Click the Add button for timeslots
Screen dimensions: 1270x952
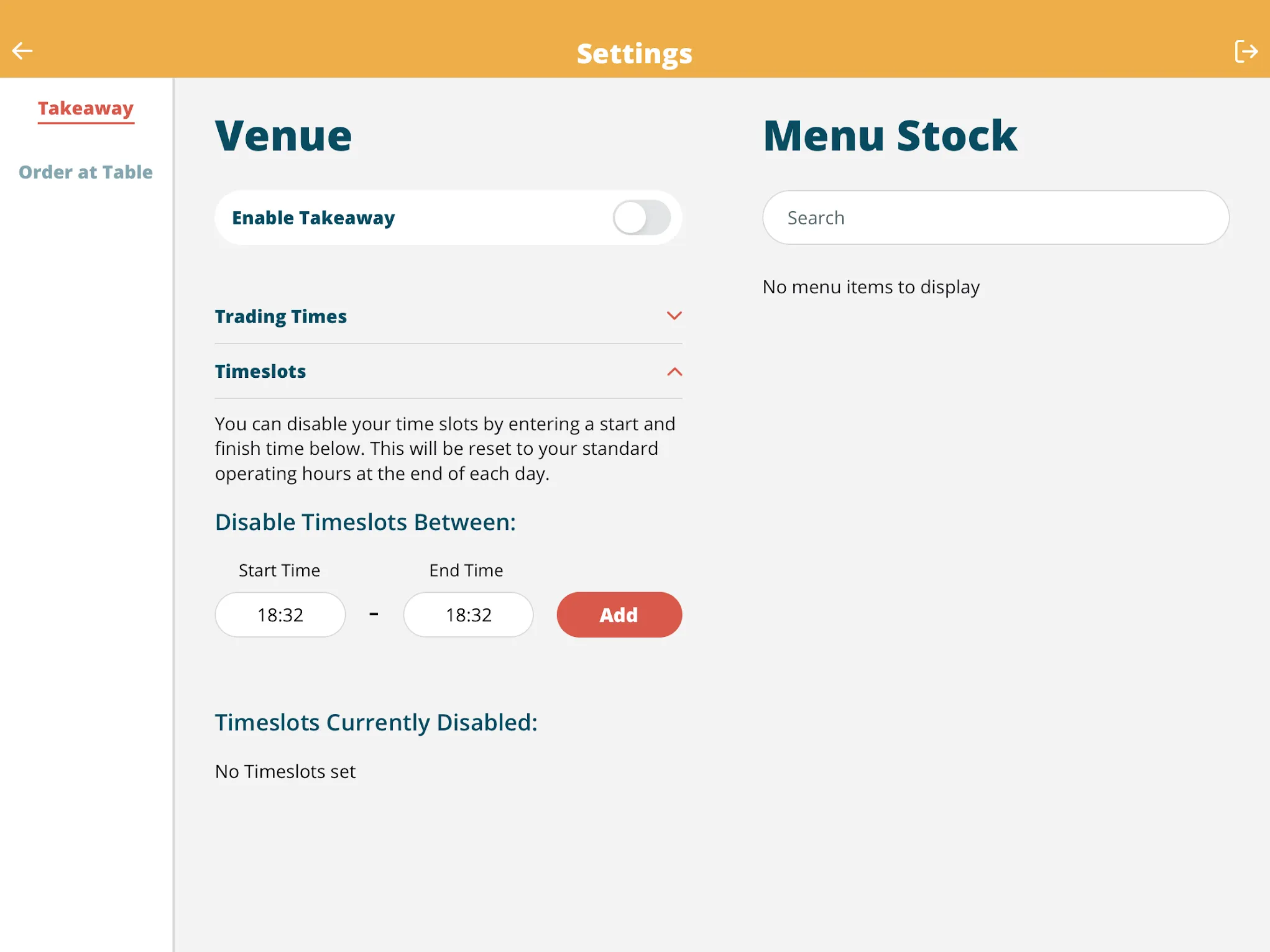point(618,614)
